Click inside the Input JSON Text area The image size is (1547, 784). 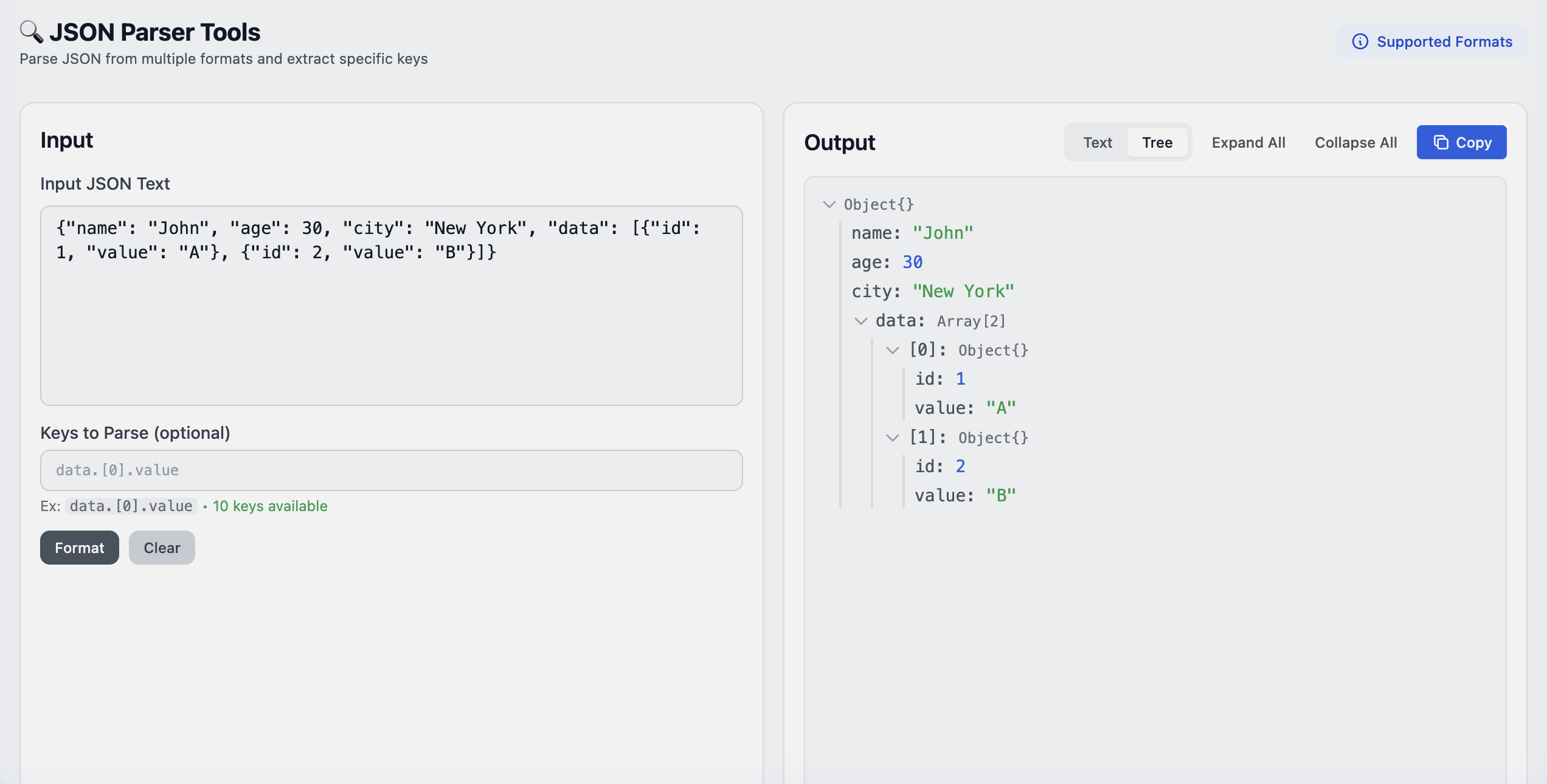click(391, 328)
